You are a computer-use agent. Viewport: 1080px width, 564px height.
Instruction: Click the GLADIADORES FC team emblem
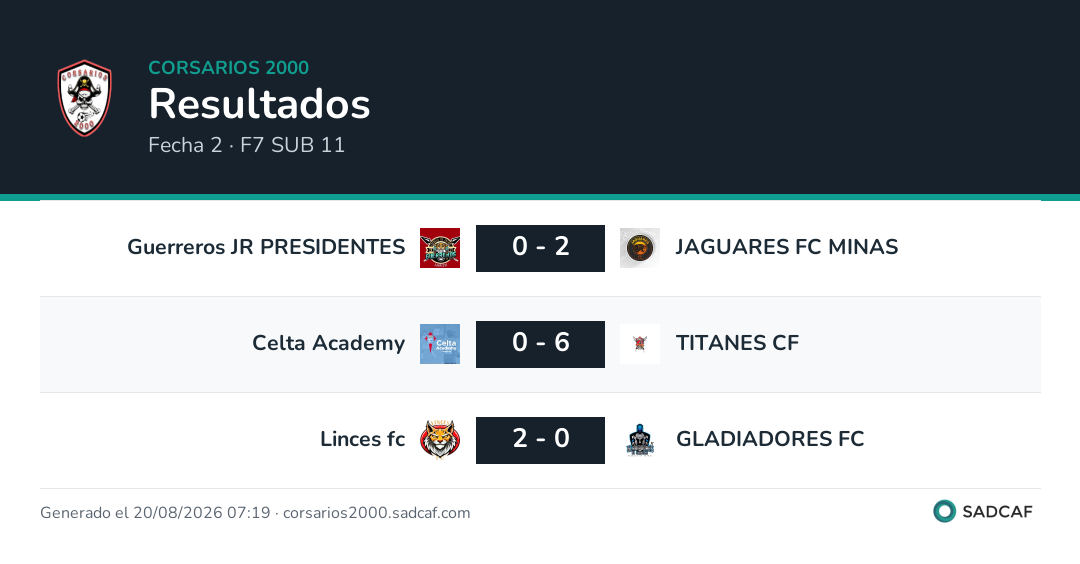640,439
